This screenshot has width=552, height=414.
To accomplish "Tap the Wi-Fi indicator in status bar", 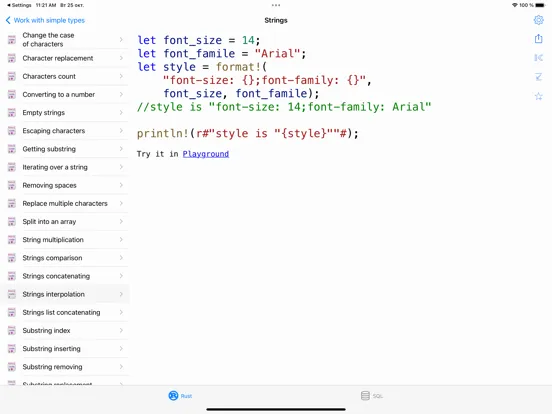I will tap(515, 5).
